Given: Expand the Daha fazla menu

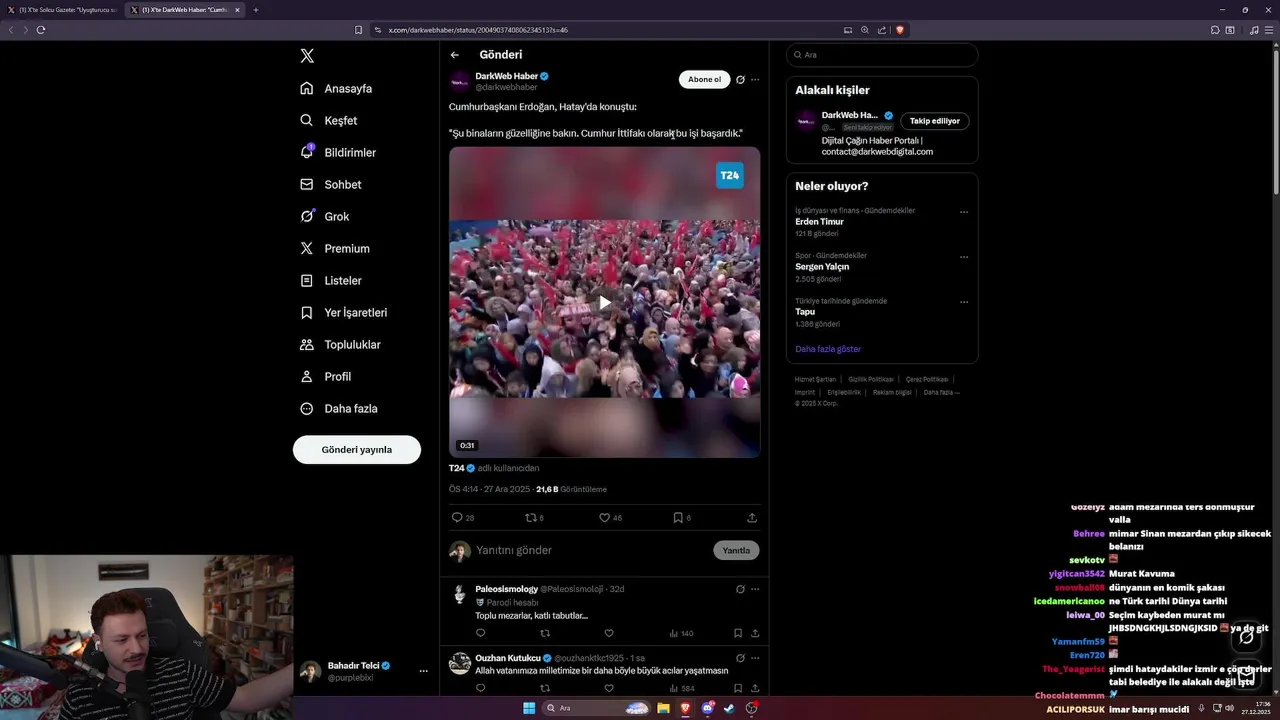Looking at the screenshot, I should tap(339, 408).
